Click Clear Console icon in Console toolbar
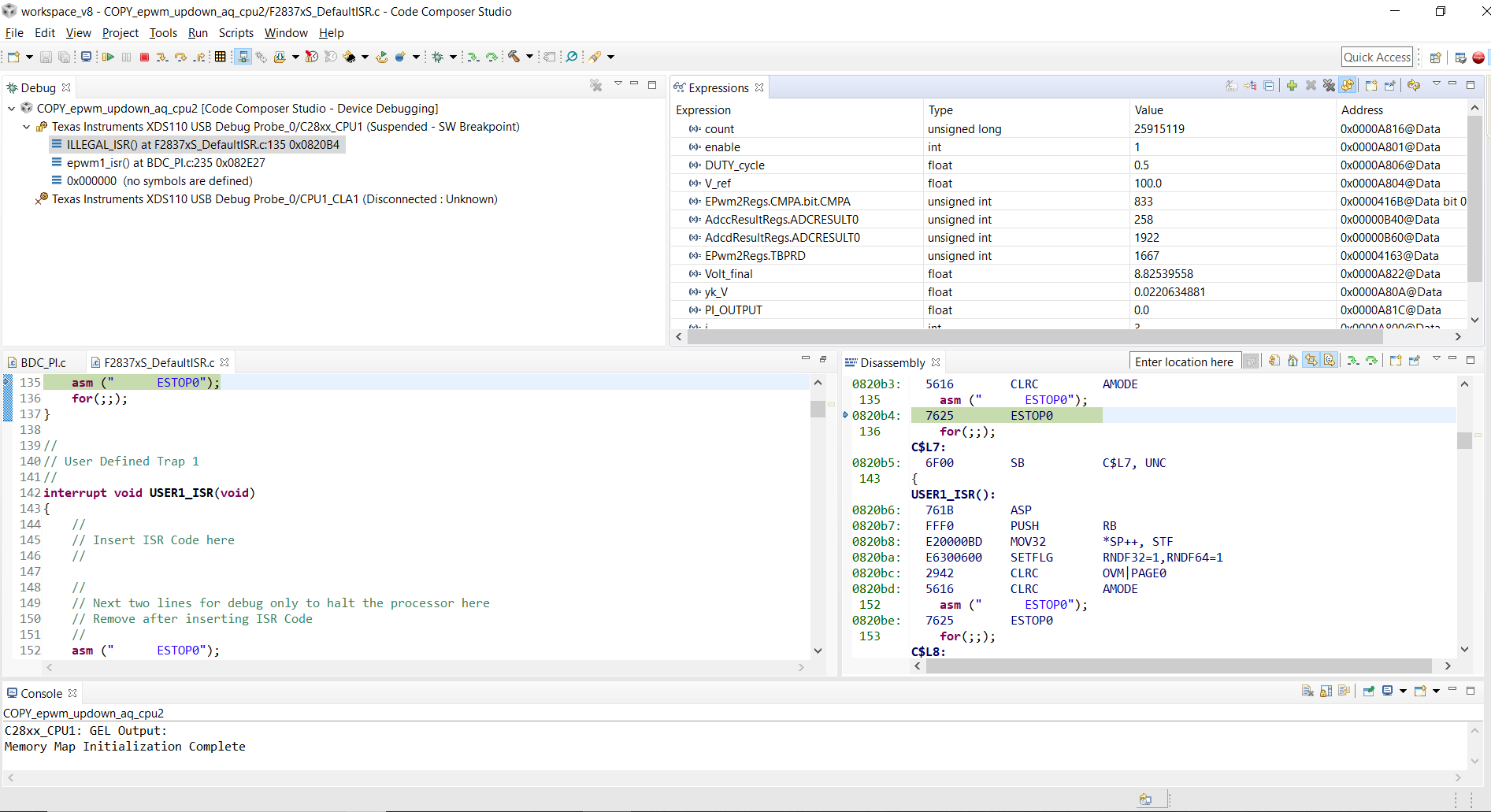This screenshot has height=812, width=1491. pos(1307,691)
